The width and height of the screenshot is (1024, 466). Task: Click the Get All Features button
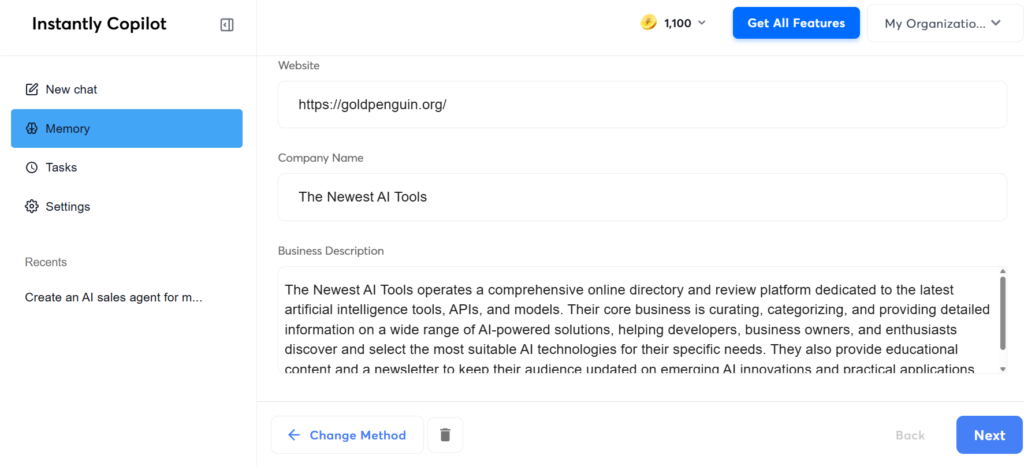pyautogui.click(x=796, y=23)
